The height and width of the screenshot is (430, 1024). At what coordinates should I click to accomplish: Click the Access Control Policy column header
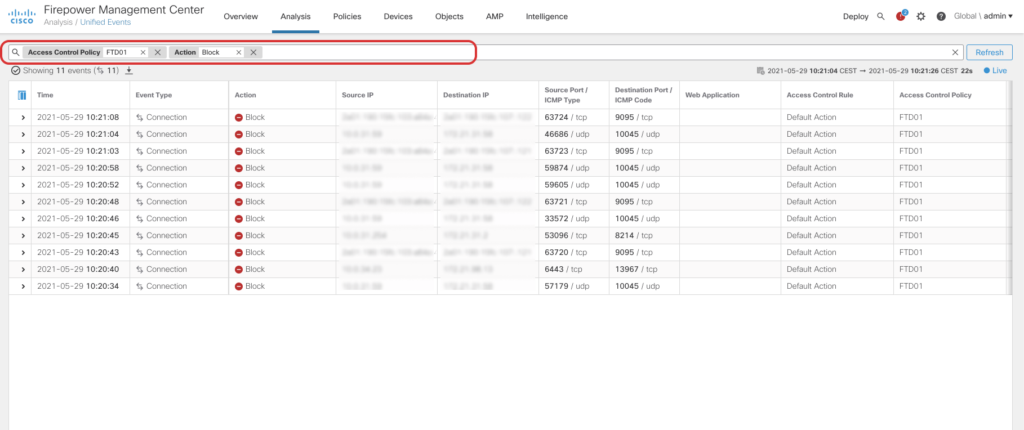pyautogui.click(x=935, y=95)
